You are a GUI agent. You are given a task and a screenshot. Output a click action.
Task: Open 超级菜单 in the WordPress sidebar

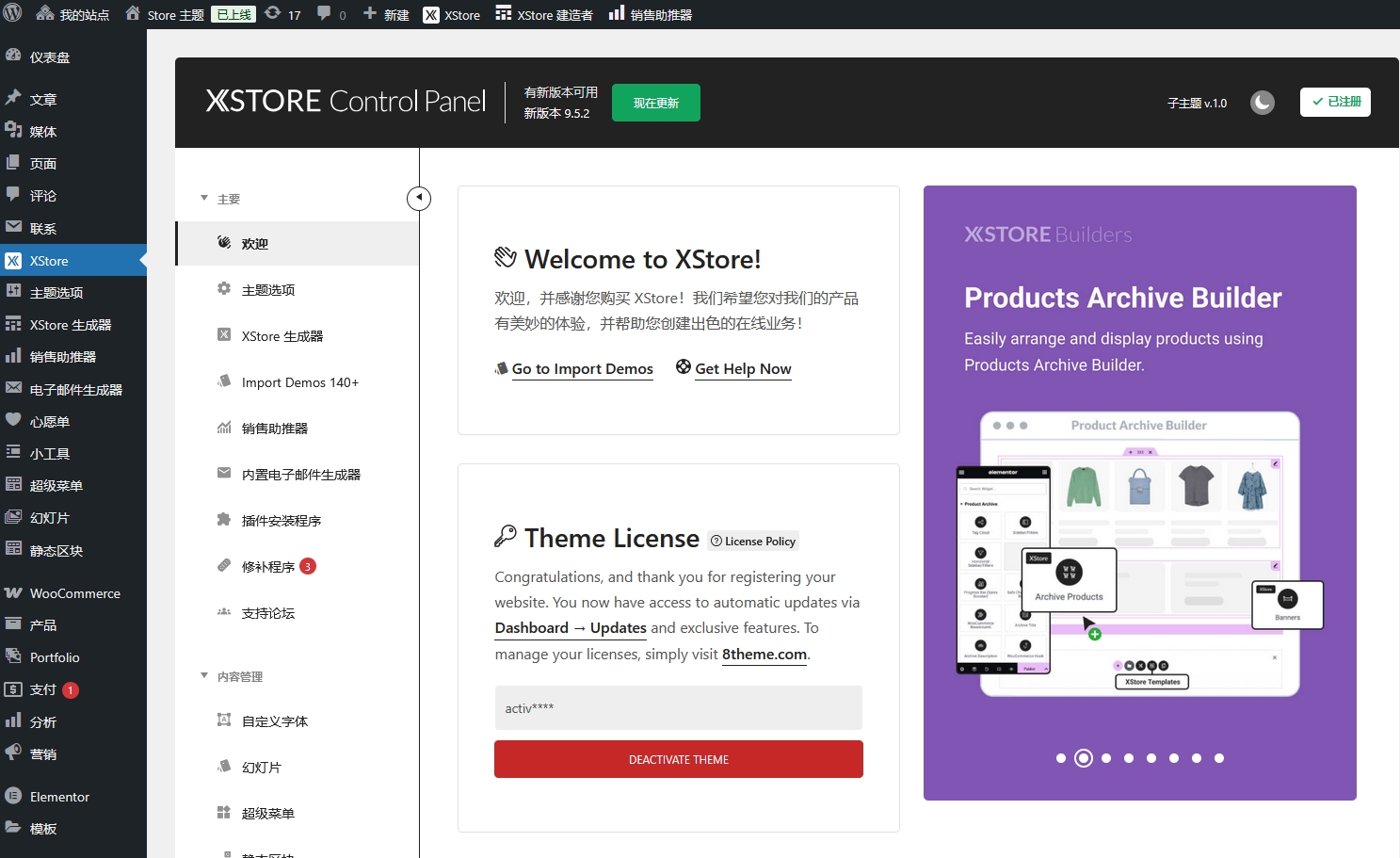73,486
